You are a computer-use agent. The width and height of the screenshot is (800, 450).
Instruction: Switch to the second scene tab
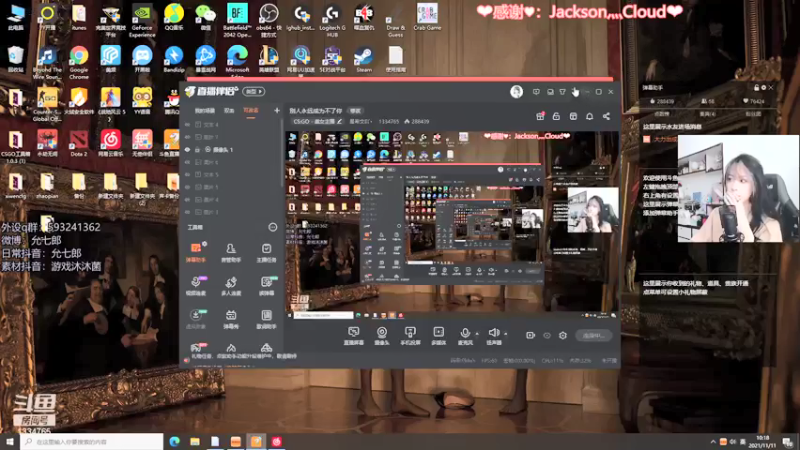click(x=229, y=110)
